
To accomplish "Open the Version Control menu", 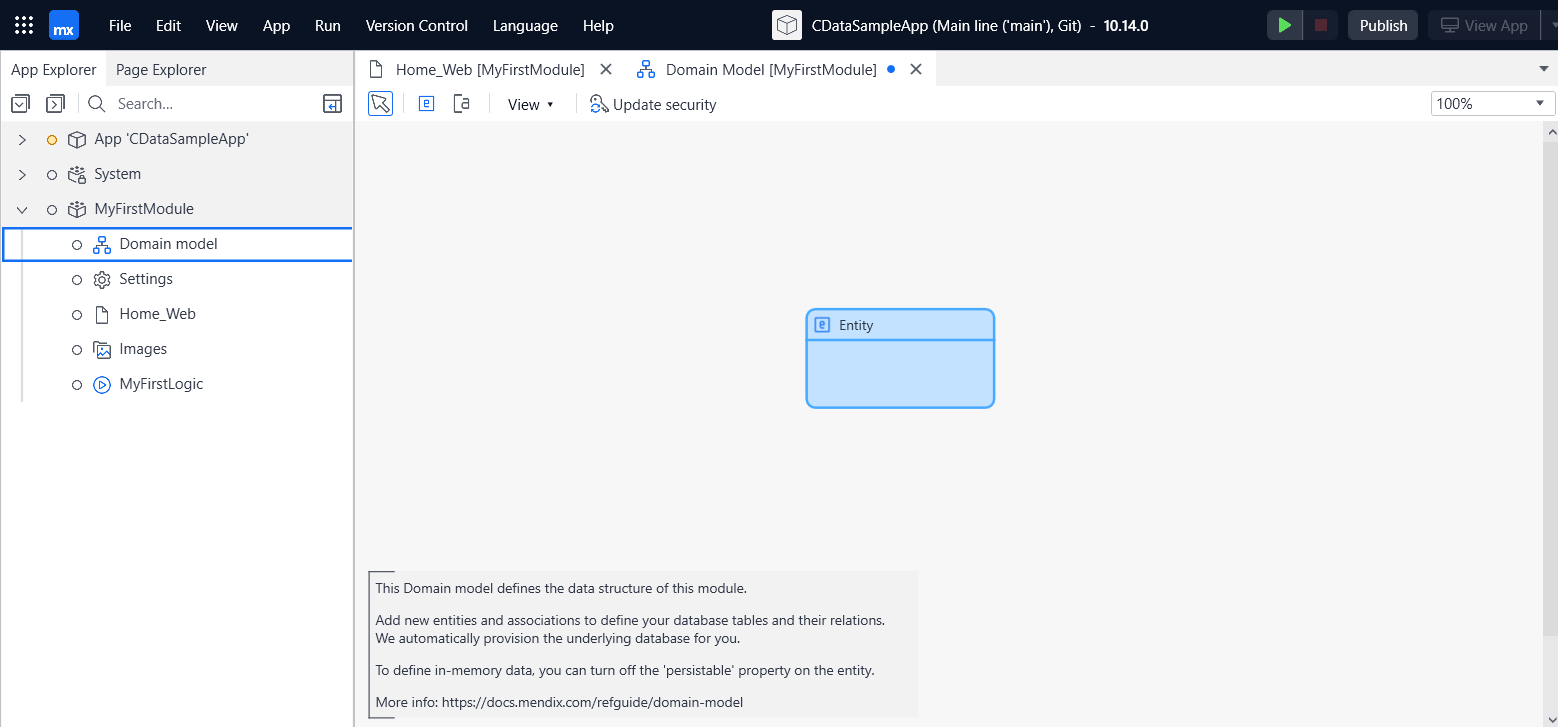I will (x=416, y=26).
